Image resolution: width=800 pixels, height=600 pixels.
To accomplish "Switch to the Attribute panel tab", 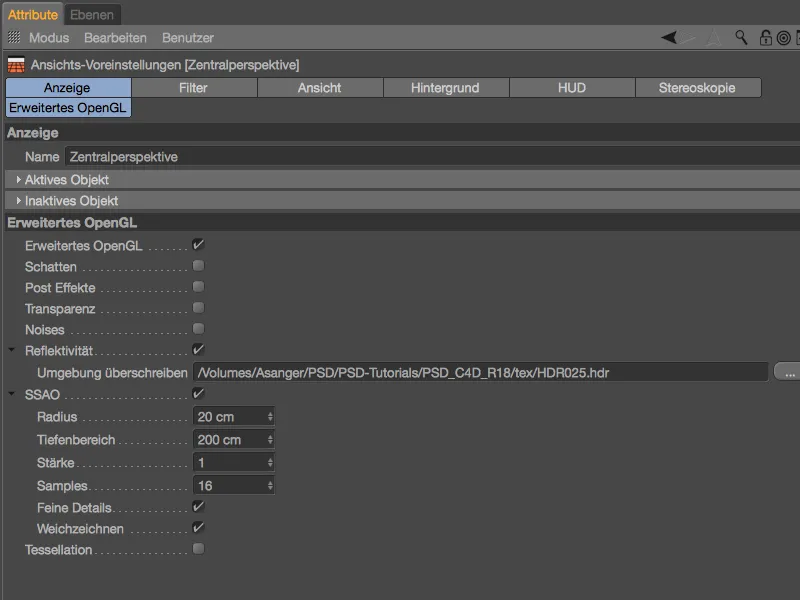I will (33, 15).
